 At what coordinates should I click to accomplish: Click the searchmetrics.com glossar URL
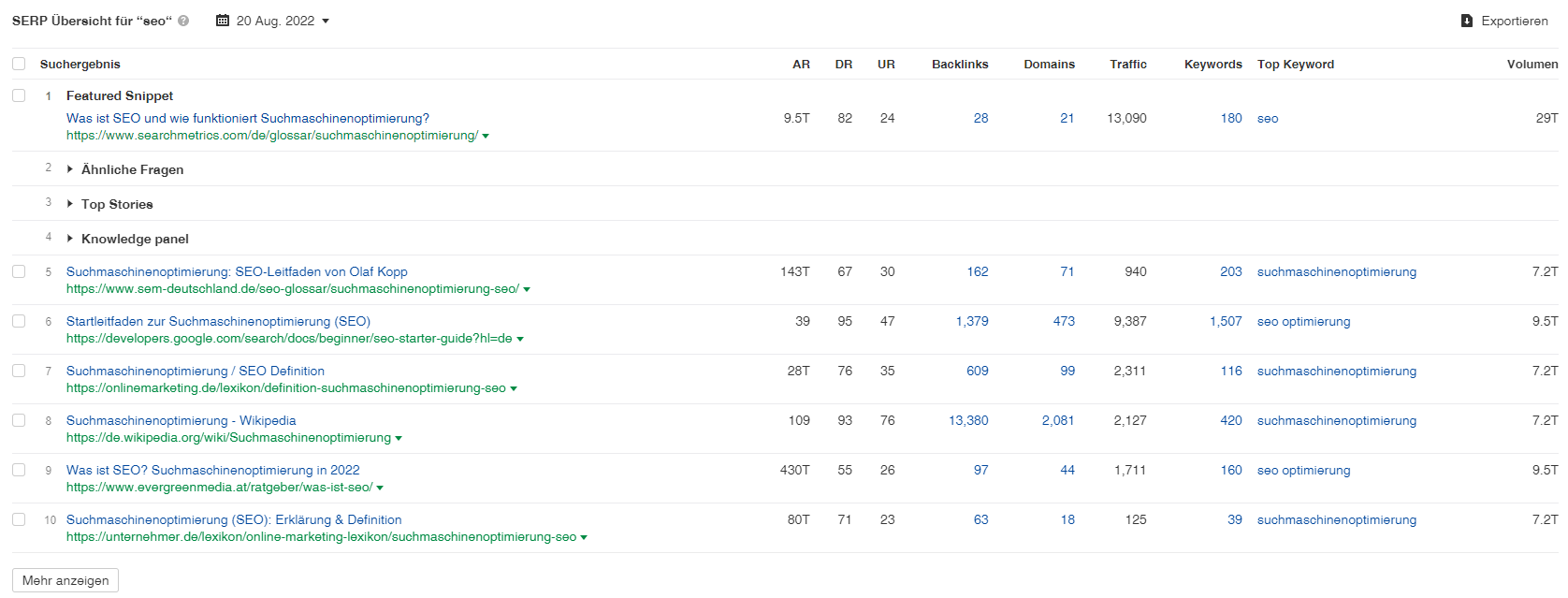[x=272, y=136]
